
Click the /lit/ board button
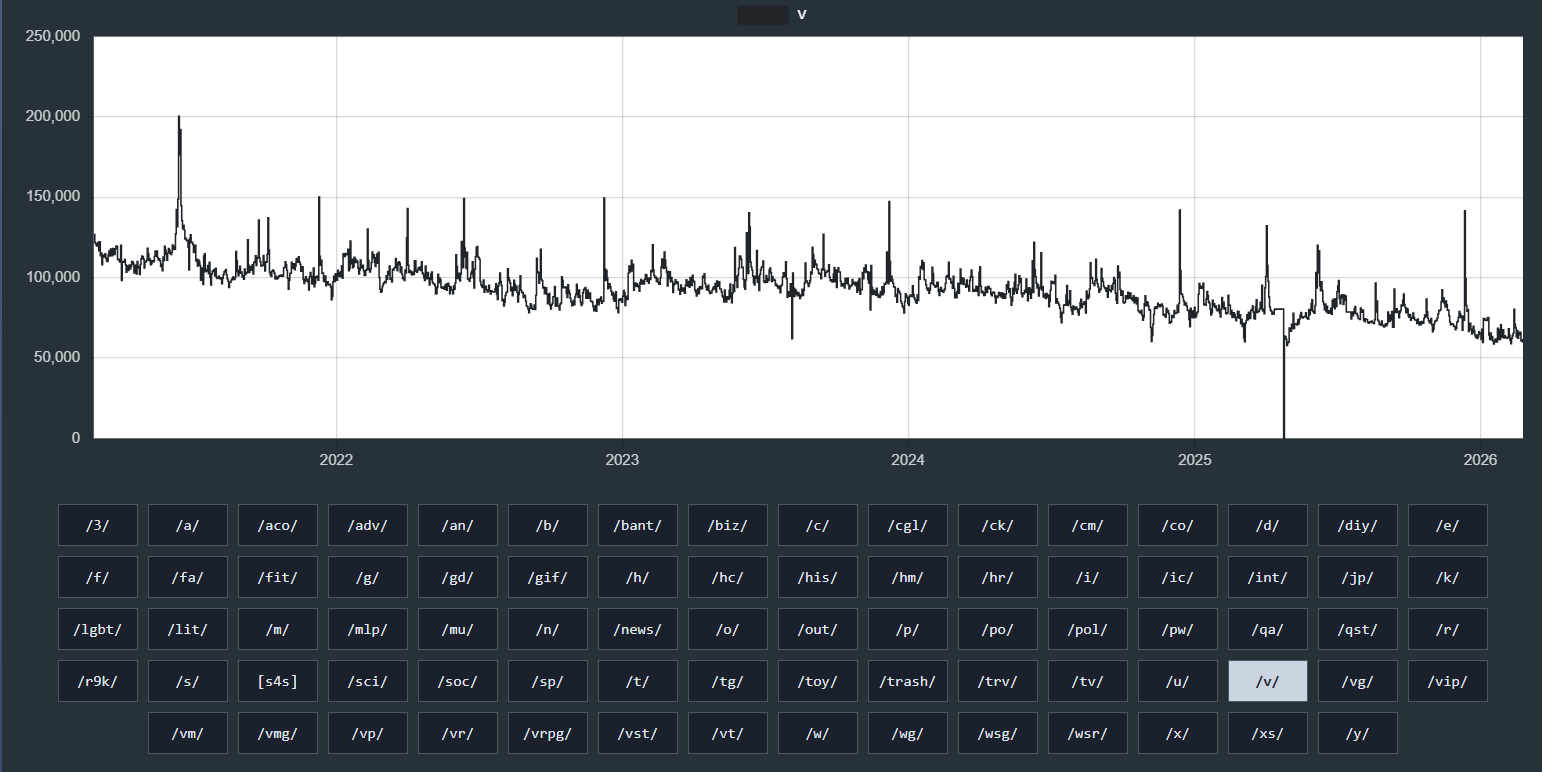point(188,629)
